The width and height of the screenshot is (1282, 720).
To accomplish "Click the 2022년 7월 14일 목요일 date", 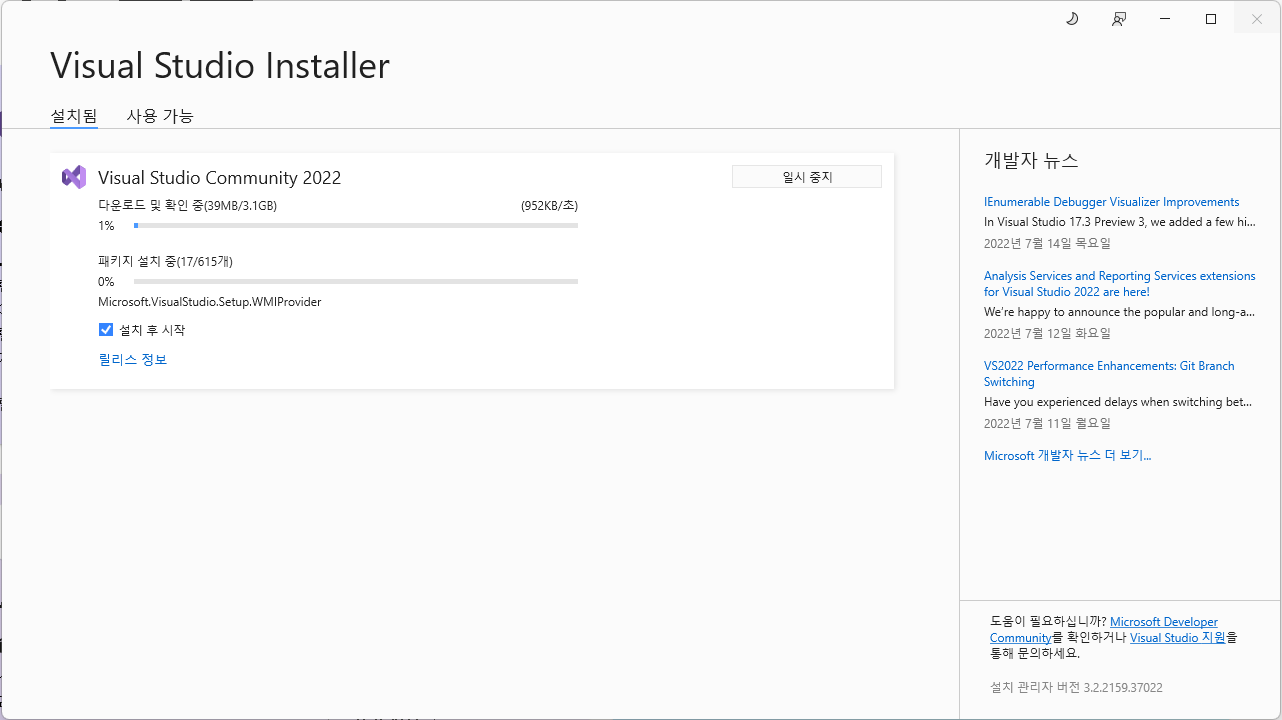I will pyautogui.click(x=1047, y=243).
